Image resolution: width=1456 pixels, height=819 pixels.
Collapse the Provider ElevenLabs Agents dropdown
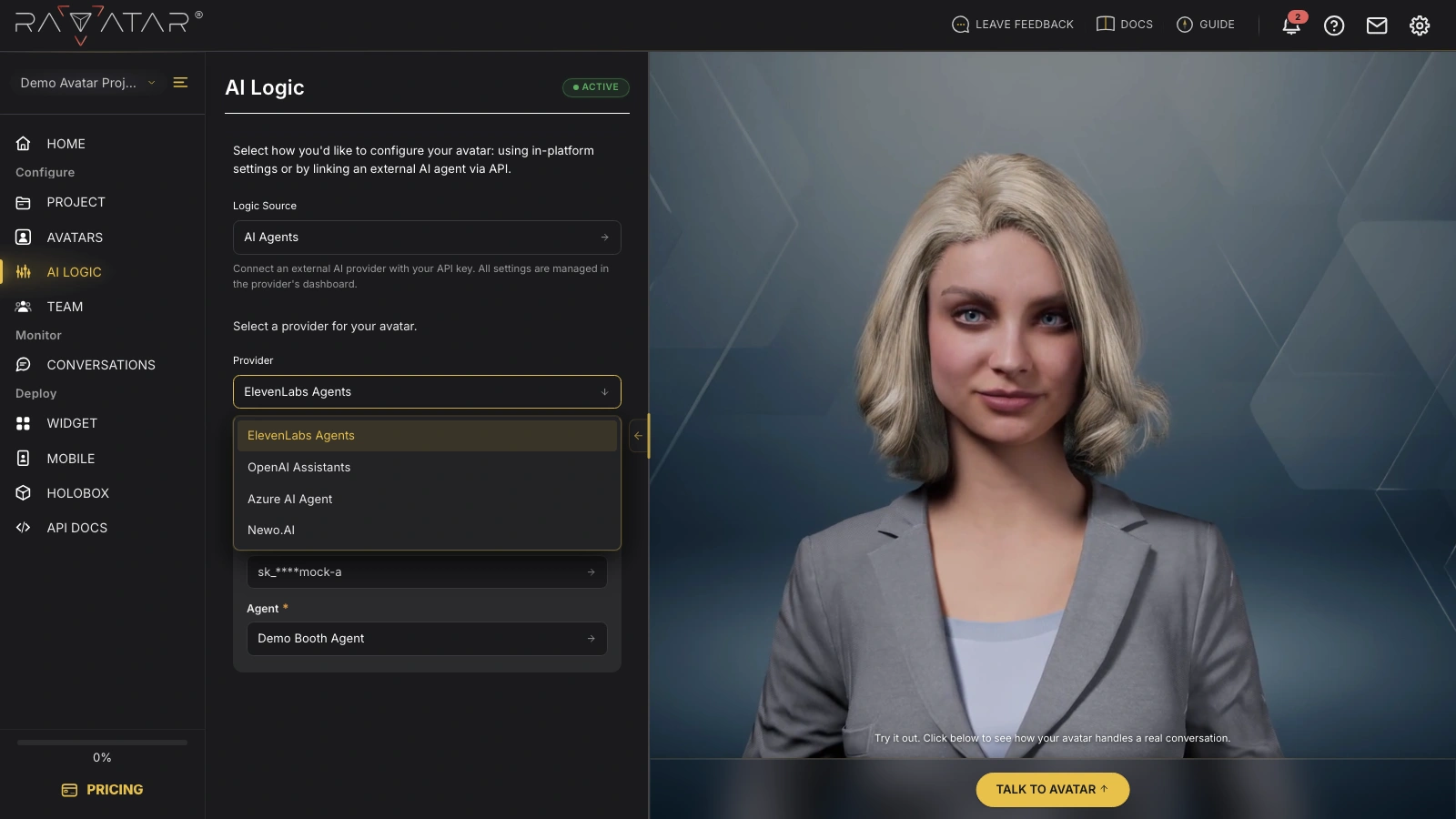pos(427,392)
